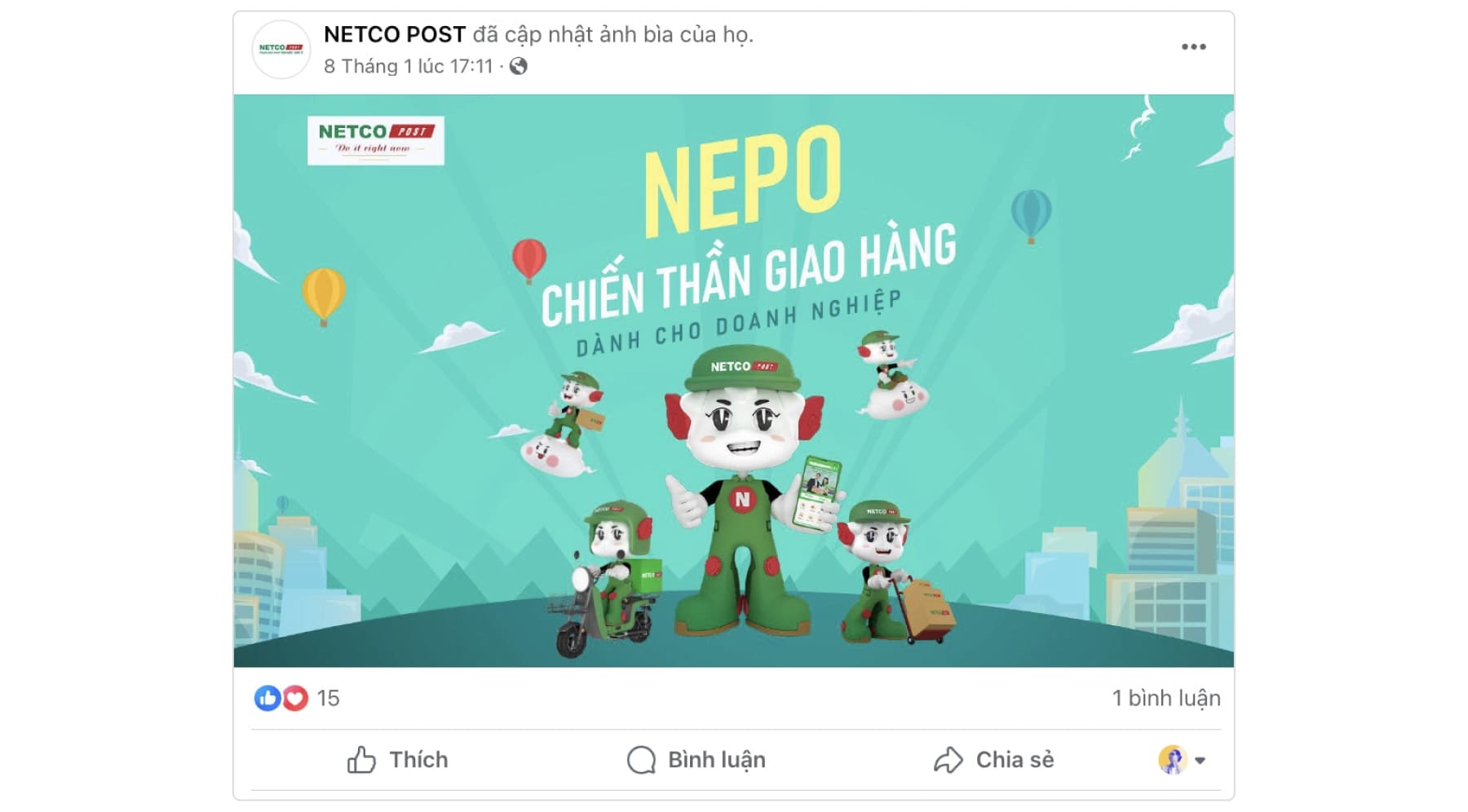Click the NETCO POST profile picture
This screenshot has width=1468, height=812.
pos(281,50)
